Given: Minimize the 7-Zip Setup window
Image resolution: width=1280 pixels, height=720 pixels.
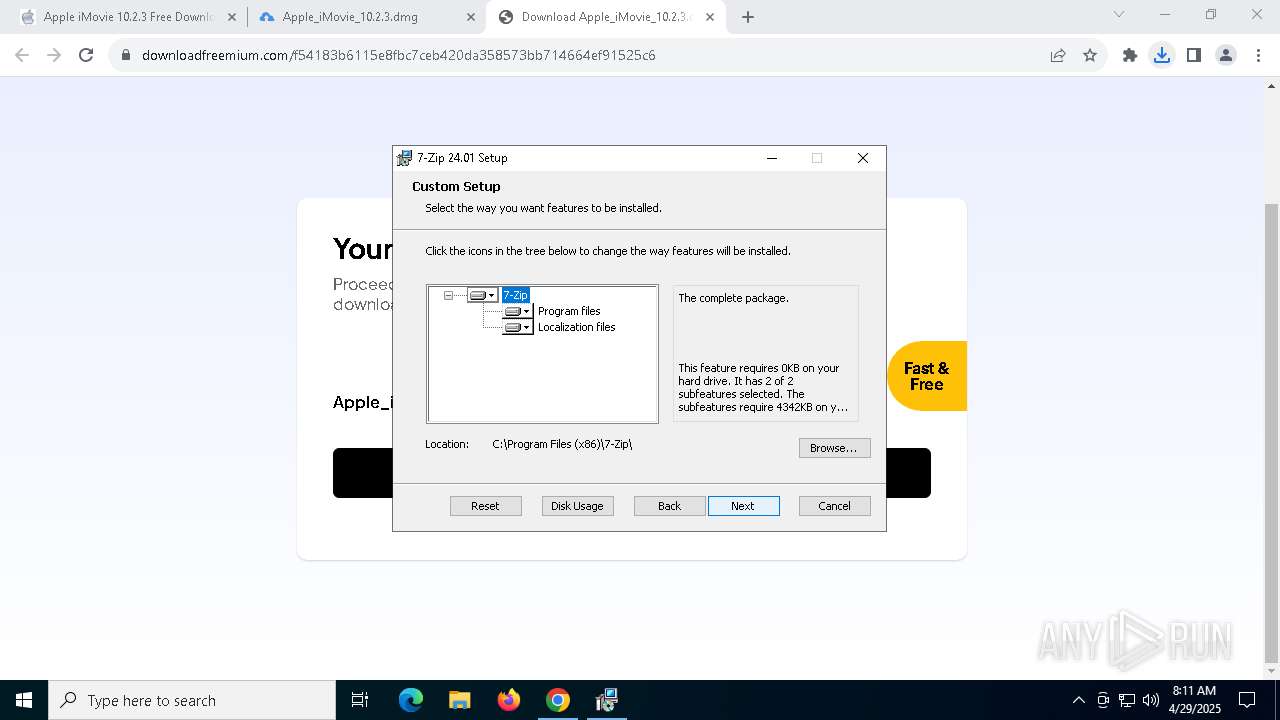Looking at the screenshot, I should tap(772, 158).
